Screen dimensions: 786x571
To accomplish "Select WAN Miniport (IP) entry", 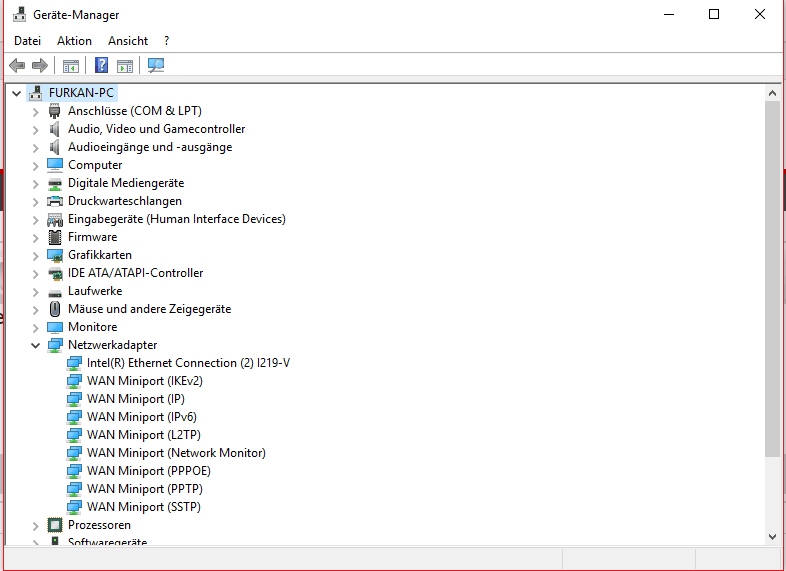I will click(136, 399).
